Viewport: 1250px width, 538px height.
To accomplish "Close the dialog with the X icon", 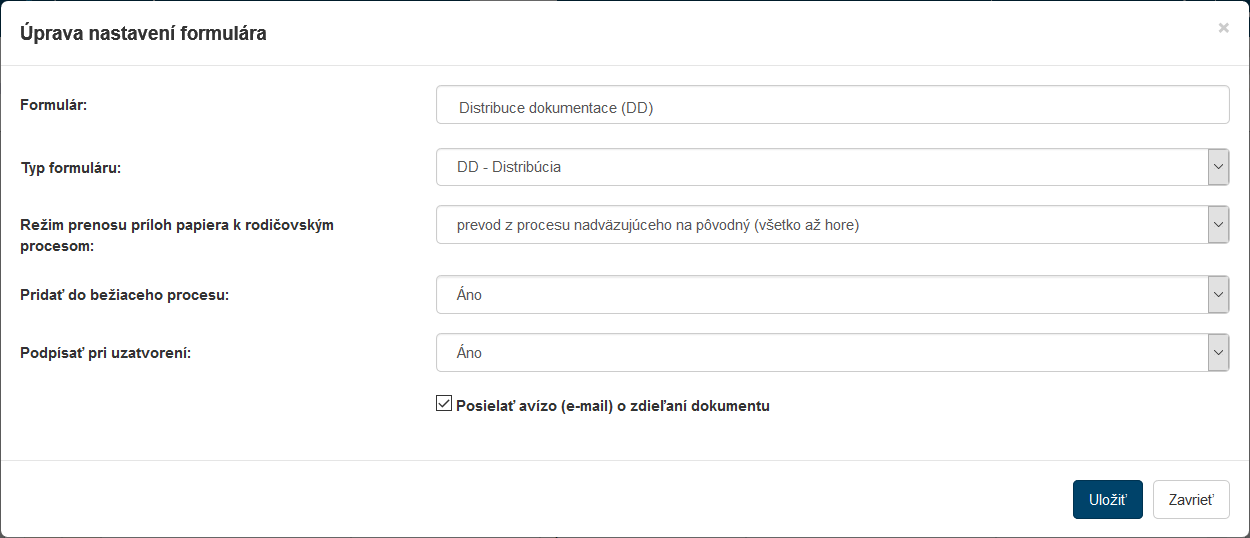I will (1223, 28).
